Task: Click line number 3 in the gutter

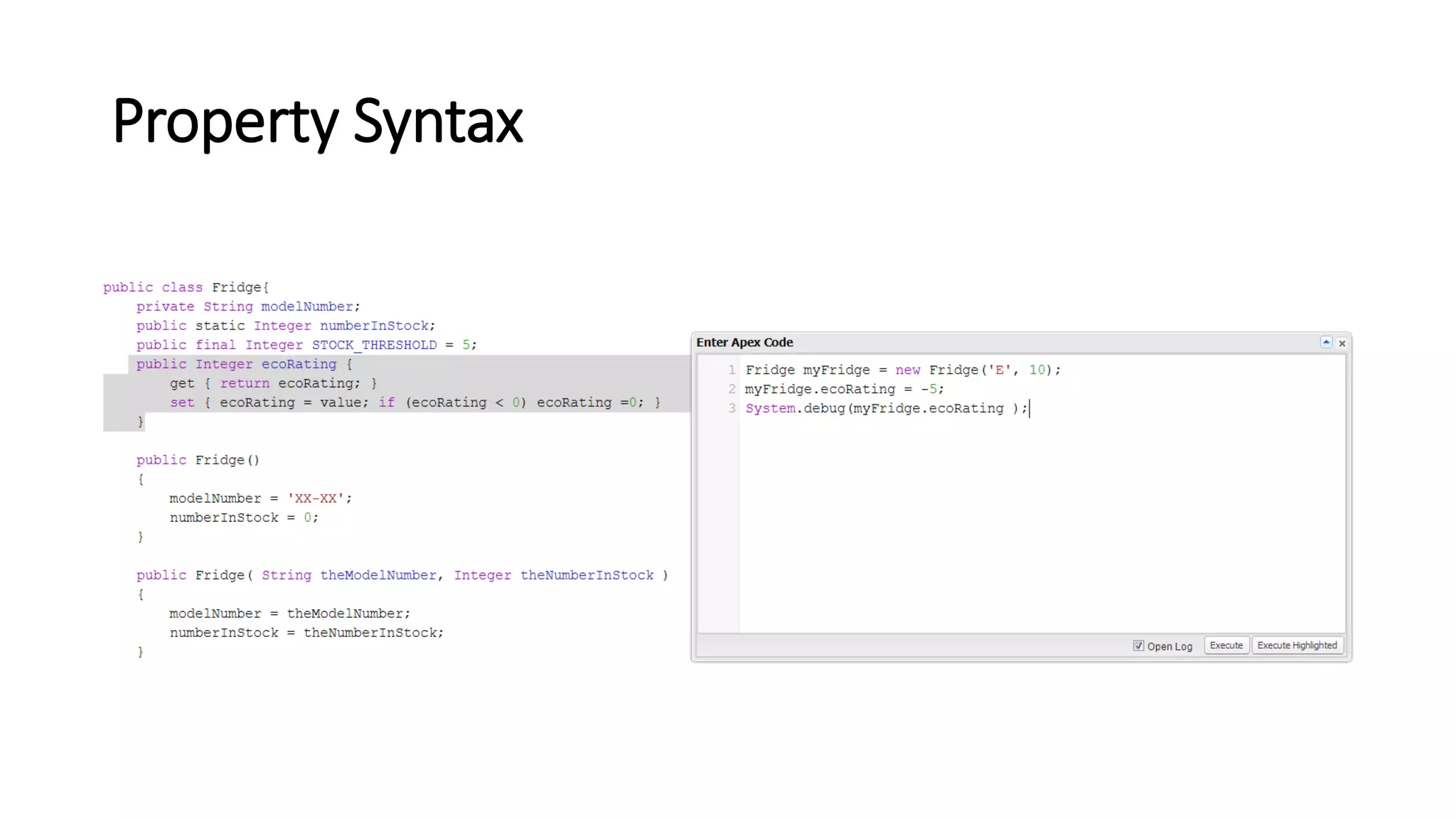Action: (x=731, y=408)
